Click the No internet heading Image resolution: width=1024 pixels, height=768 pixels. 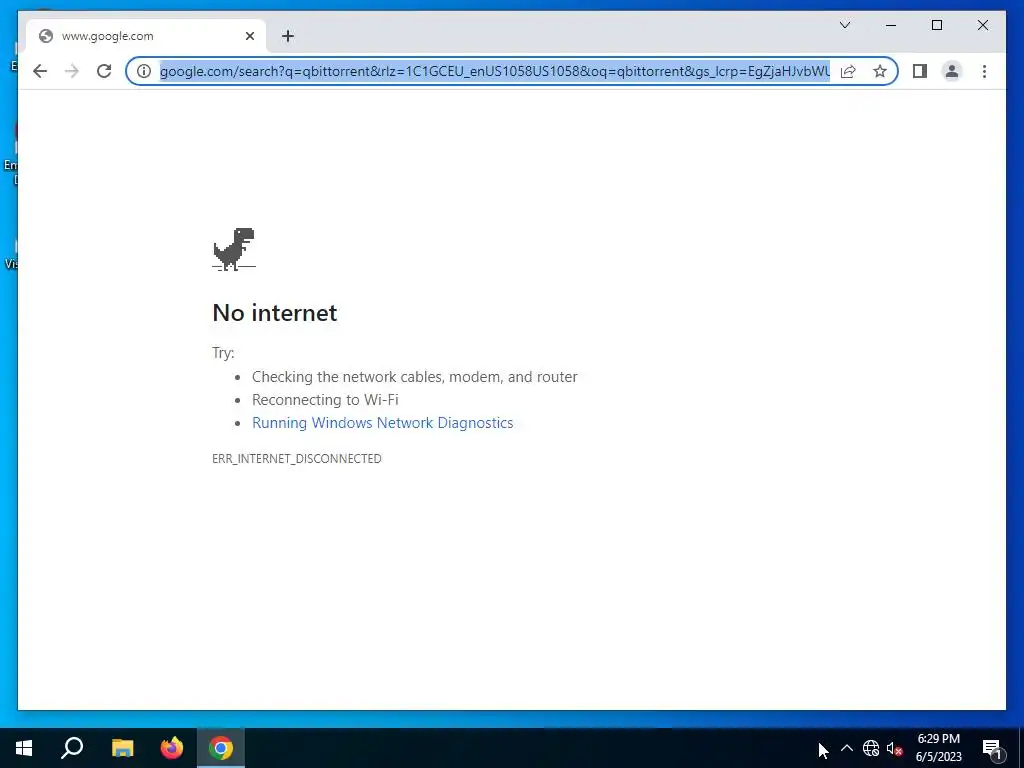tap(275, 313)
